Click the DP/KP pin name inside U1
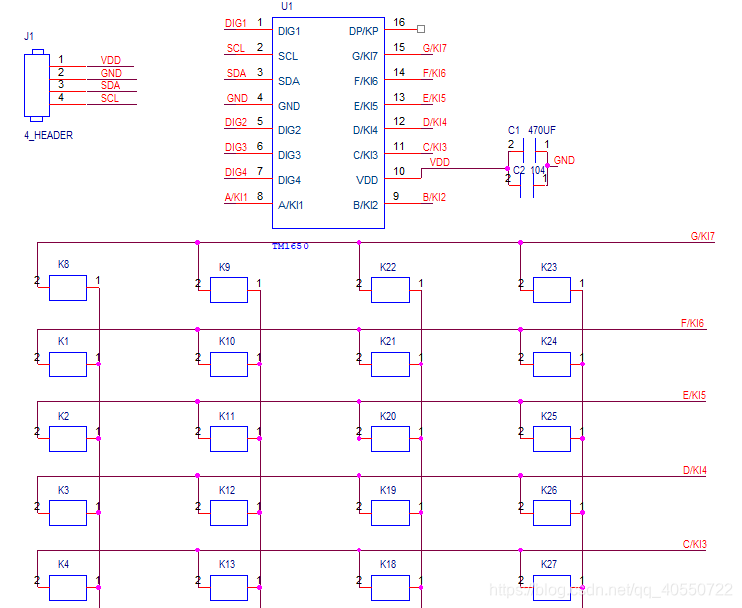 click(363, 31)
